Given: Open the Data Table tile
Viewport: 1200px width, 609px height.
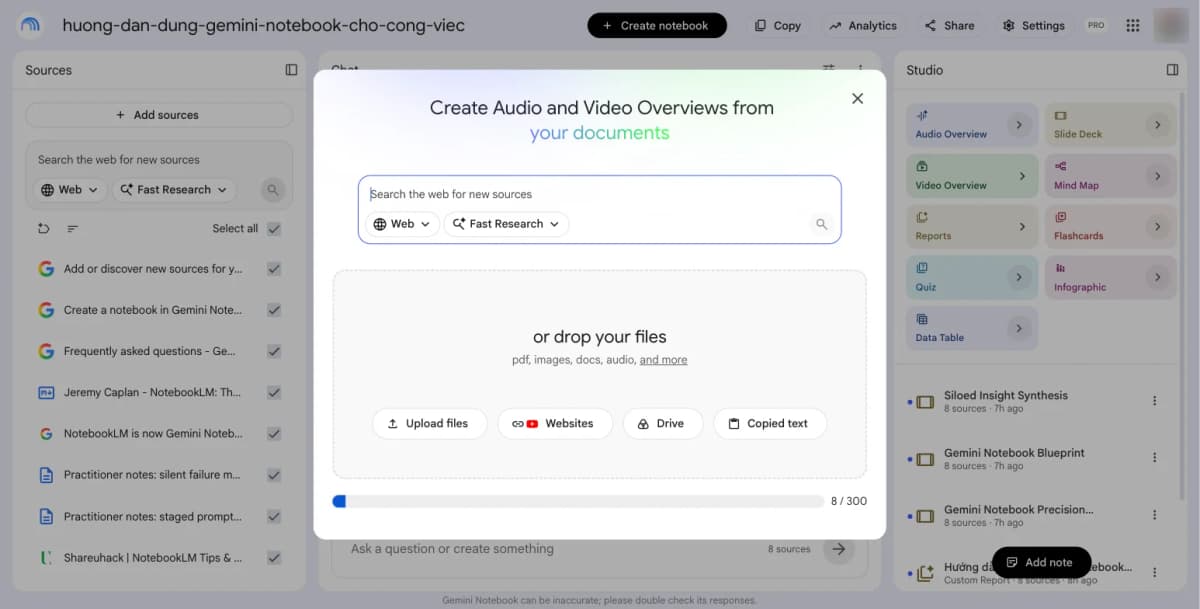Looking at the screenshot, I should [x=971, y=328].
